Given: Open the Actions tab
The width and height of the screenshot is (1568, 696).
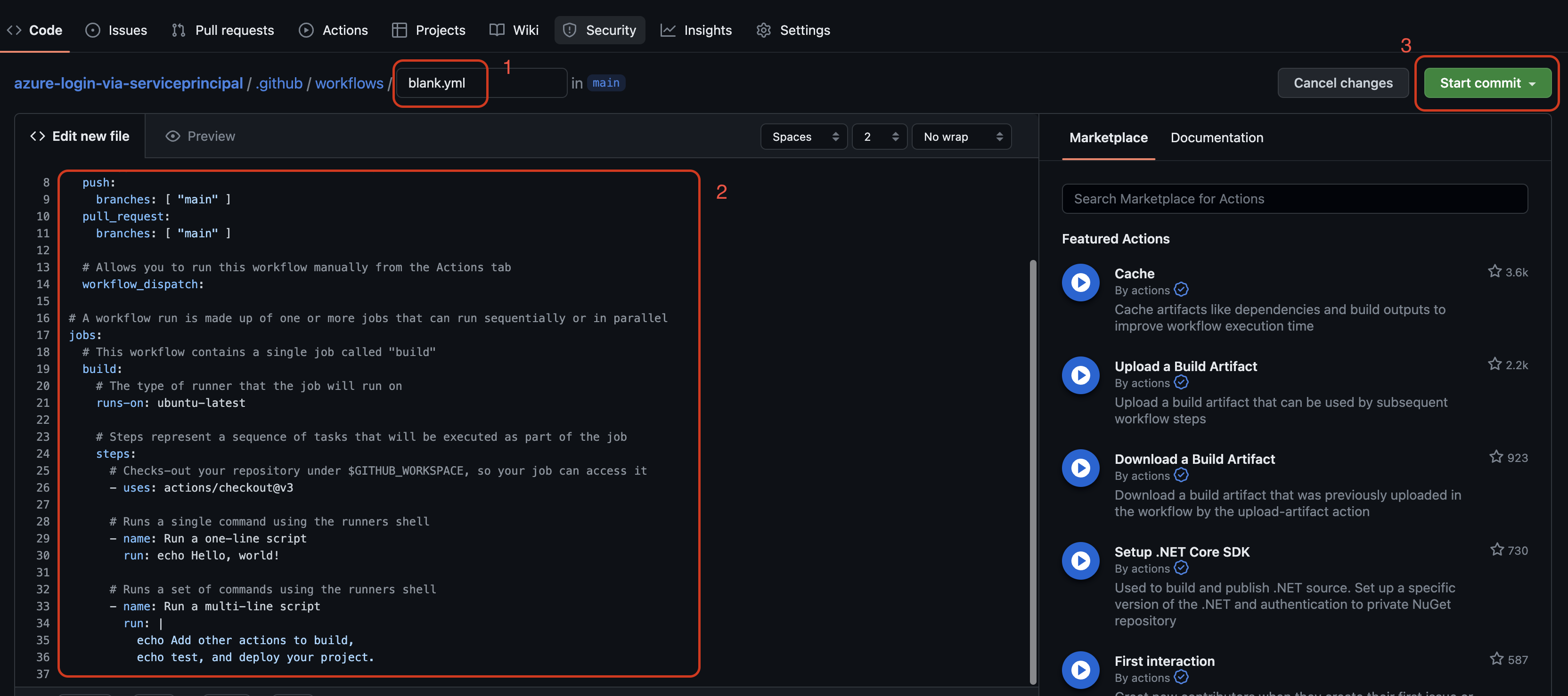Looking at the screenshot, I should tap(333, 30).
